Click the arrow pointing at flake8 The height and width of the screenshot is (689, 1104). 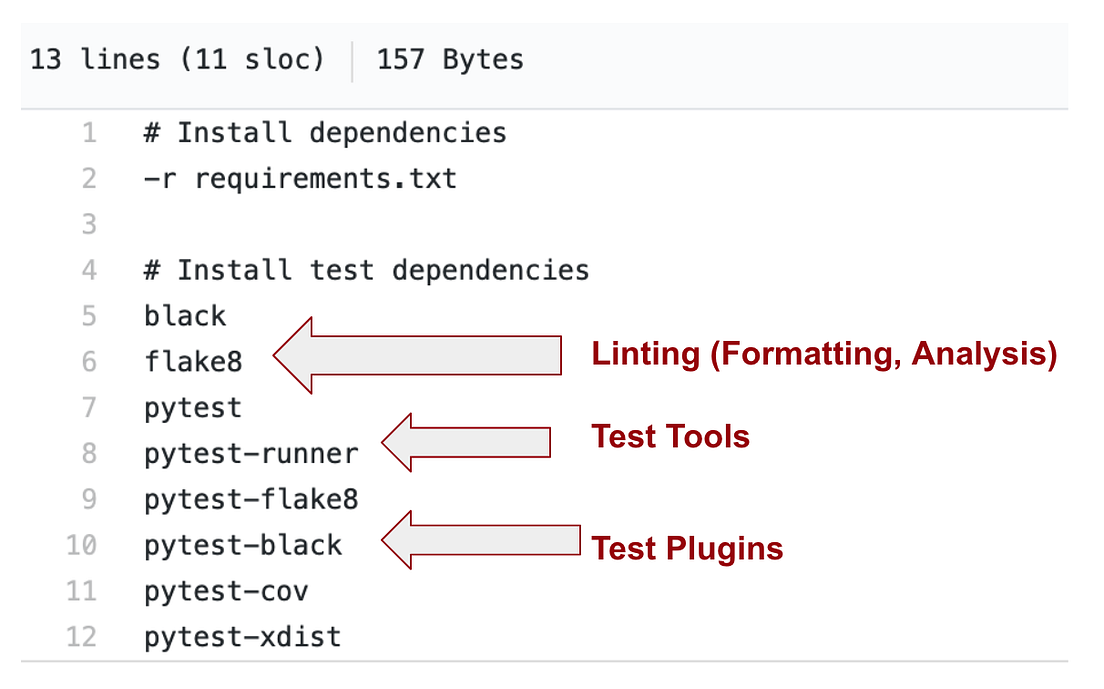[x=420, y=356]
